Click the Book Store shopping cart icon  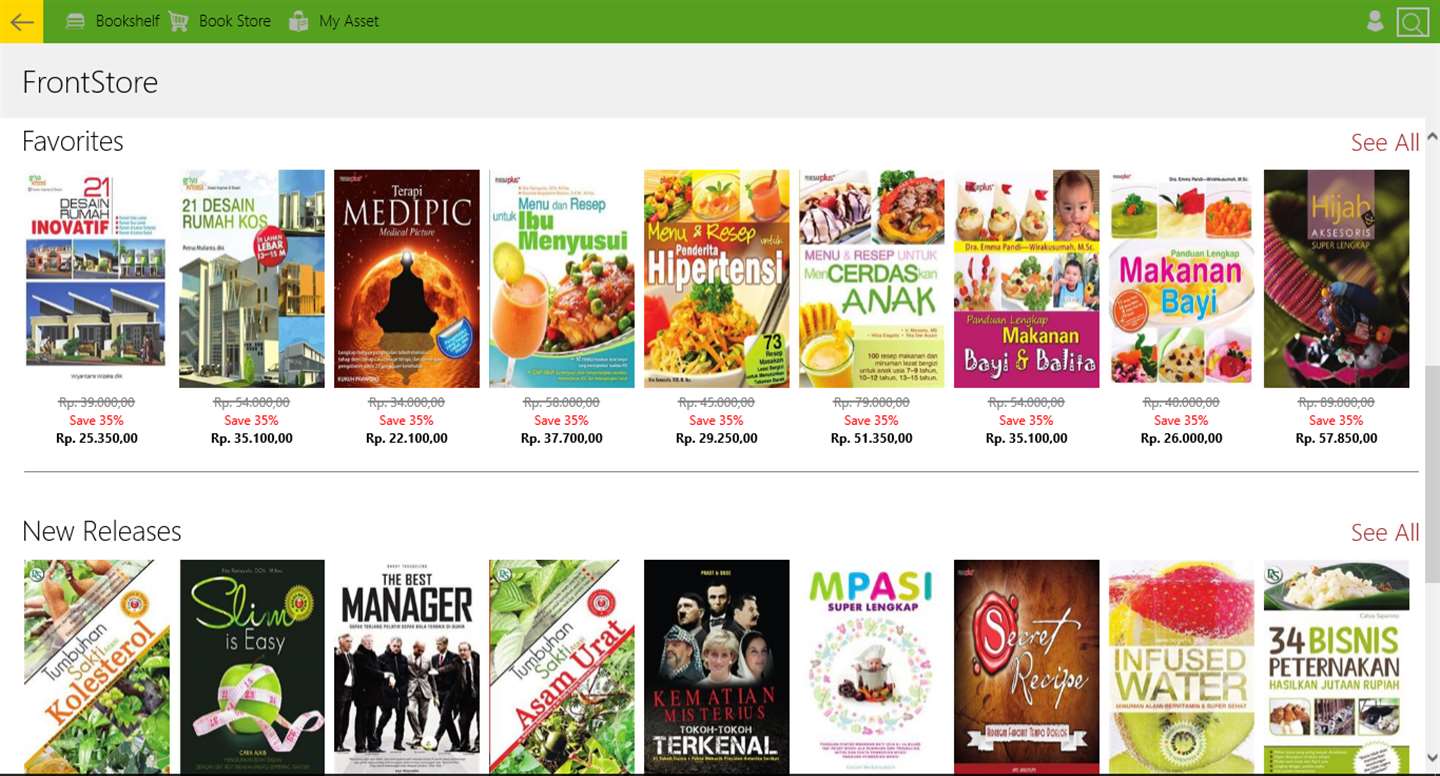tap(179, 21)
